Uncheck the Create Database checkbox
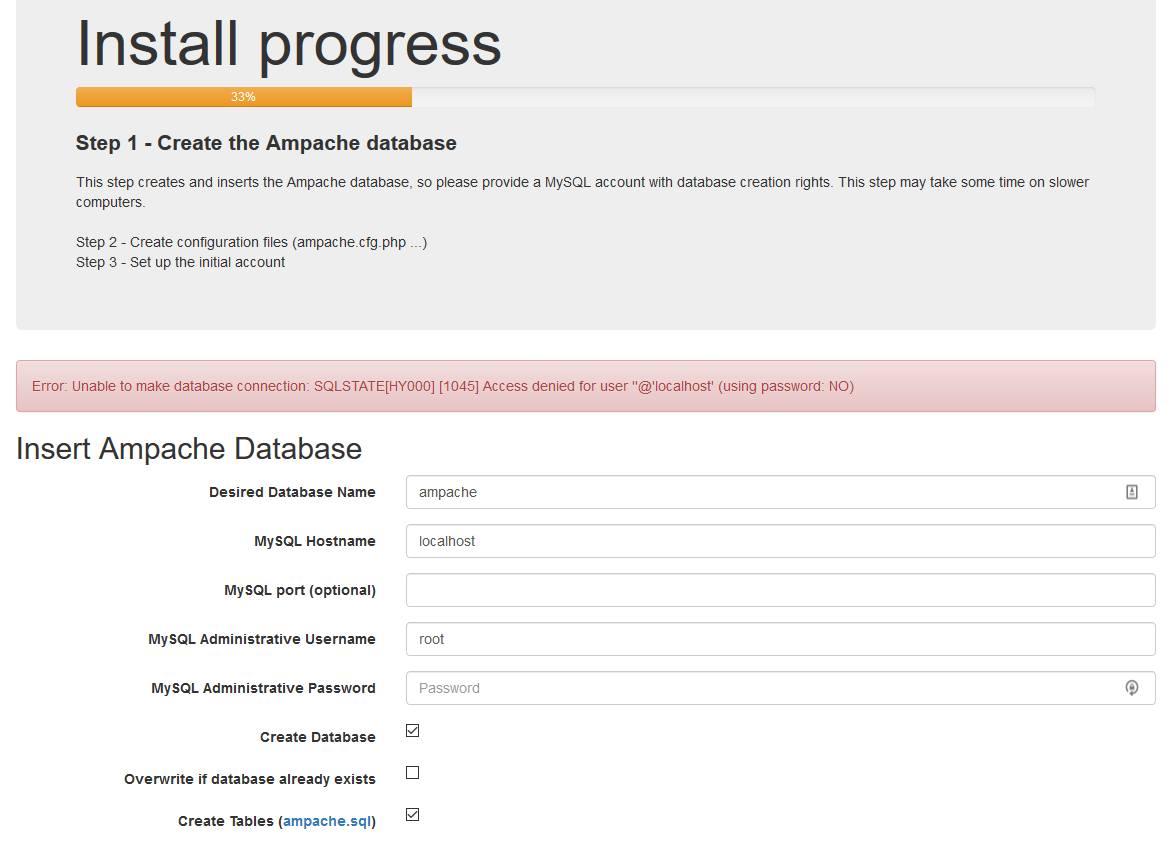Screen dimensions: 1172x842 [x=412, y=730]
